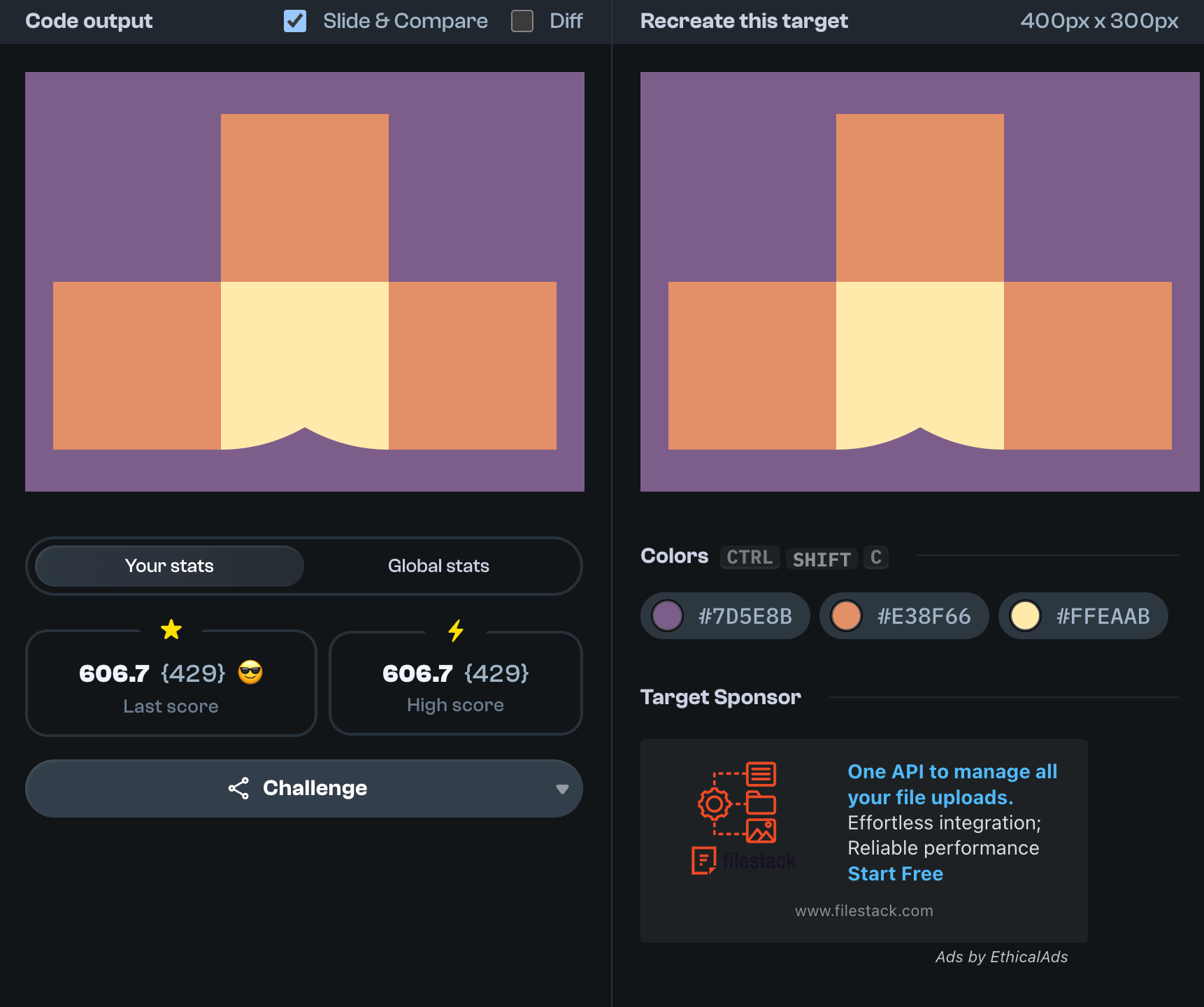Click the share icon on Challenge button
The width and height of the screenshot is (1204, 1007).
(238, 788)
